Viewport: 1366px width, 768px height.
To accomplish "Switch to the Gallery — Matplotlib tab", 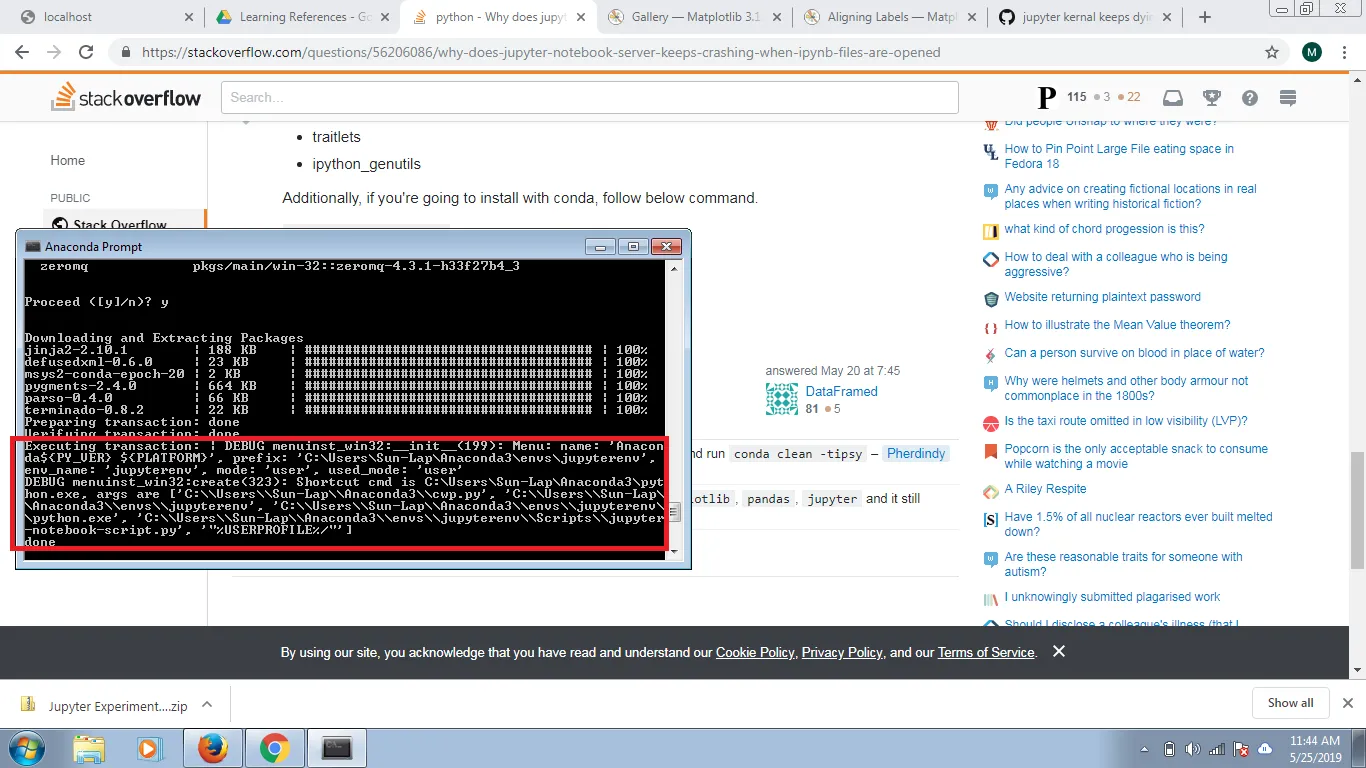I will [x=694, y=17].
